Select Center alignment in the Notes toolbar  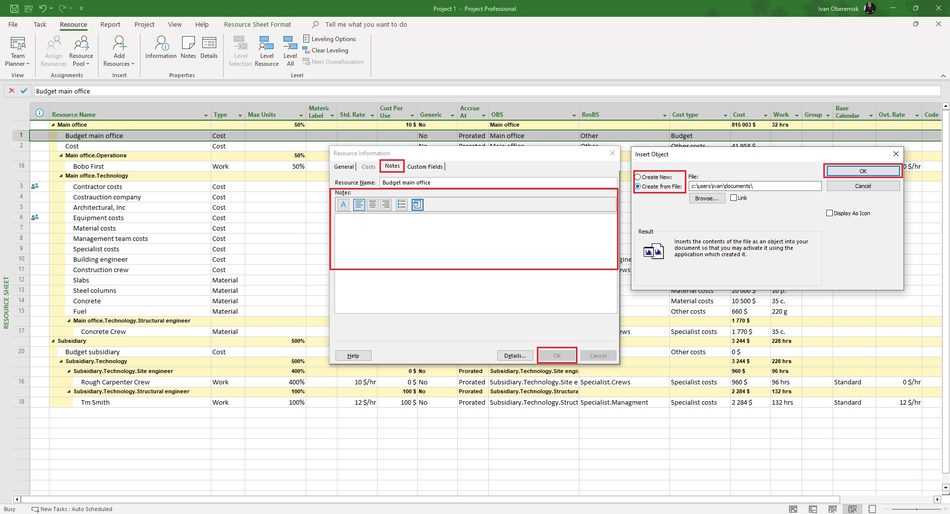(x=373, y=205)
